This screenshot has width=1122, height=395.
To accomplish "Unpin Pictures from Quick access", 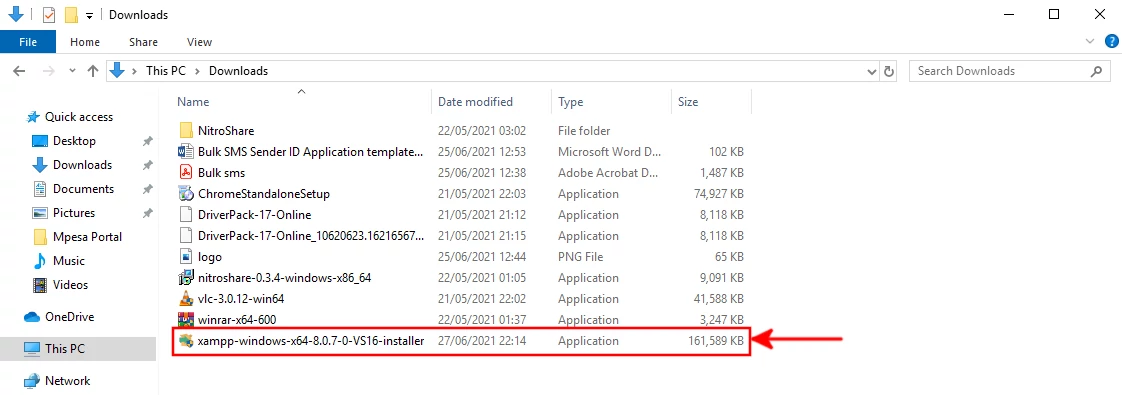I will pos(147,213).
